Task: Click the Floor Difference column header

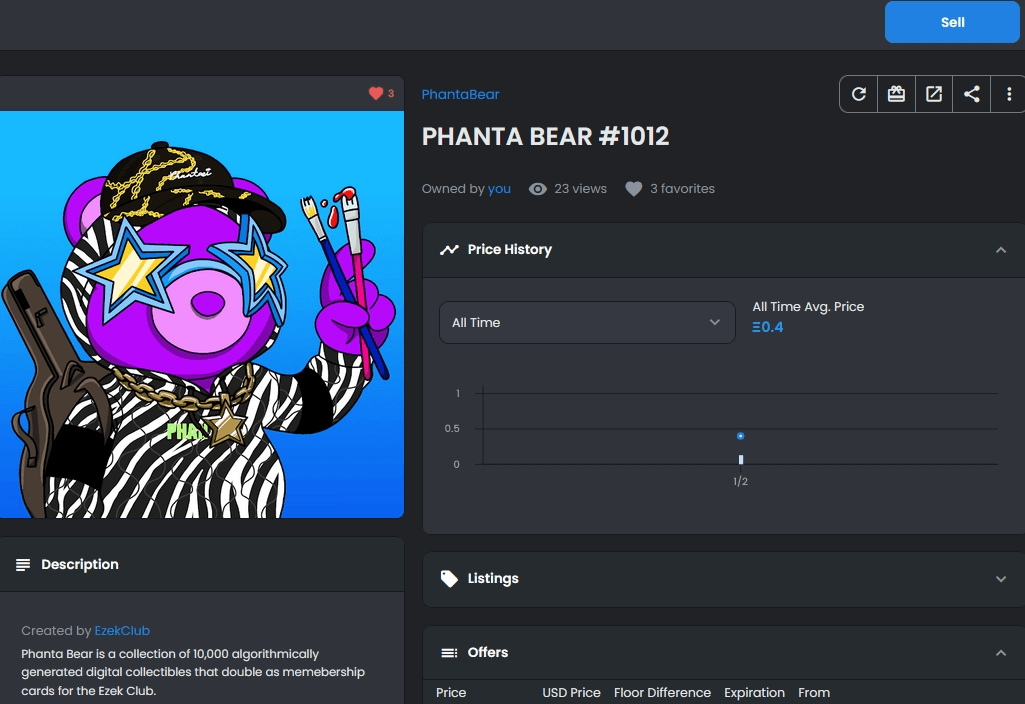Action: click(x=662, y=692)
